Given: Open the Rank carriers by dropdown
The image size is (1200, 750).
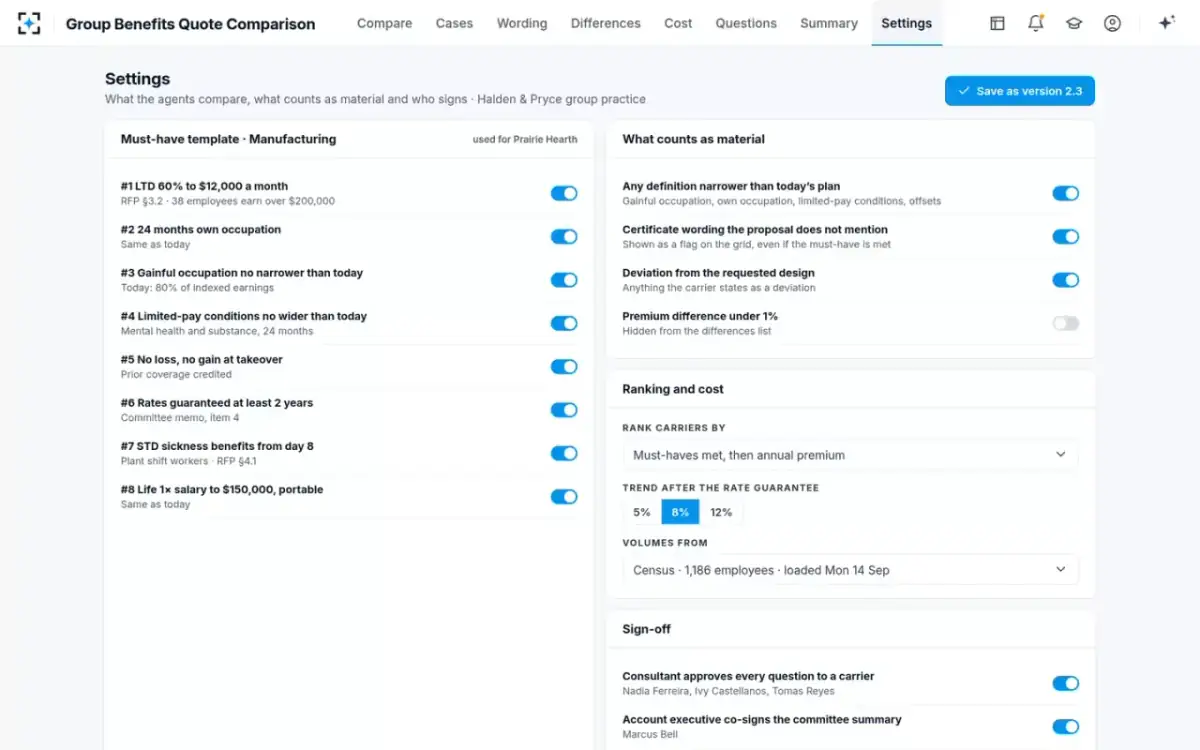Looking at the screenshot, I should 850,455.
